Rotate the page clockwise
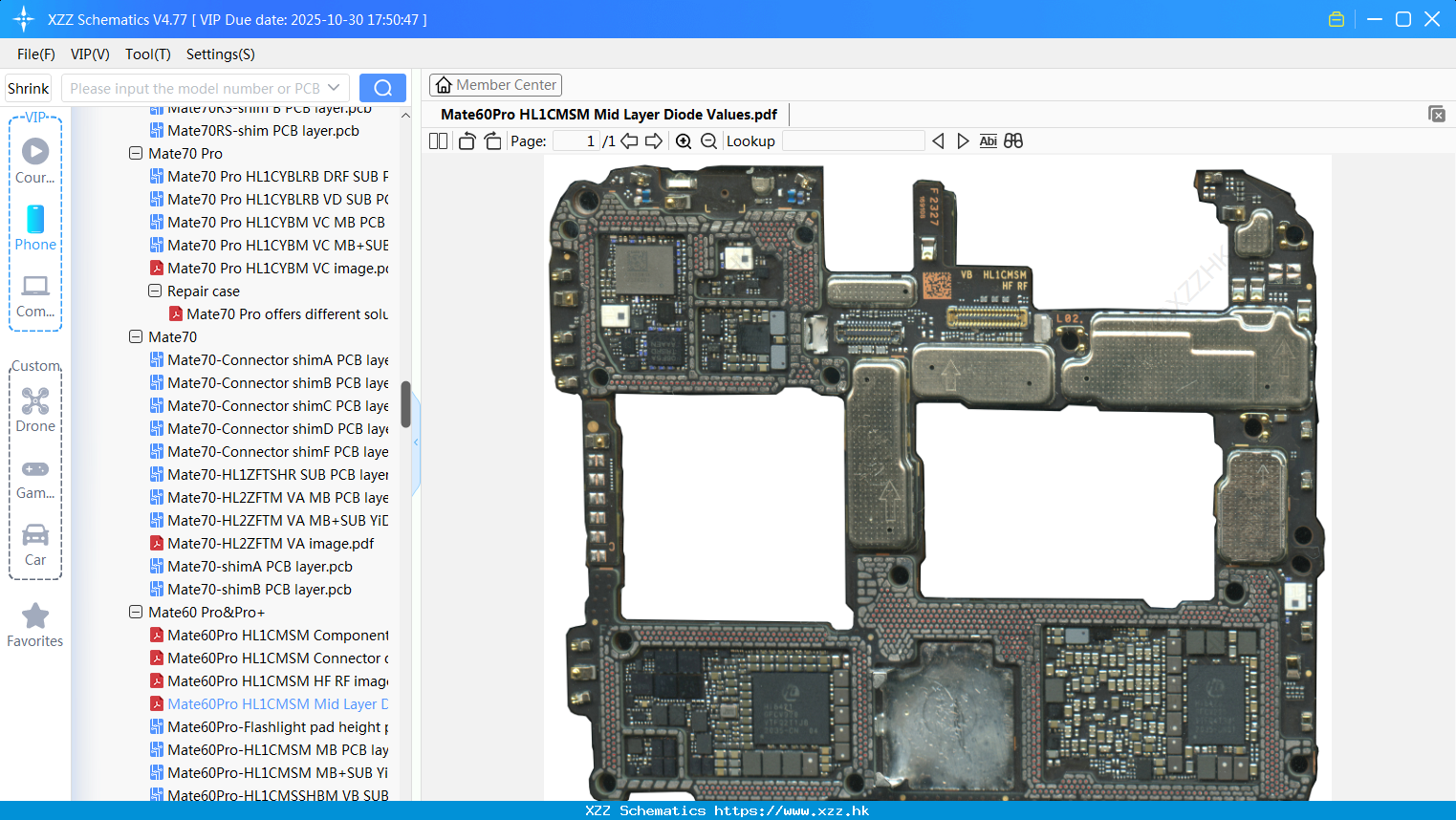The width and height of the screenshot is (1456, 820). click(492, 140)
